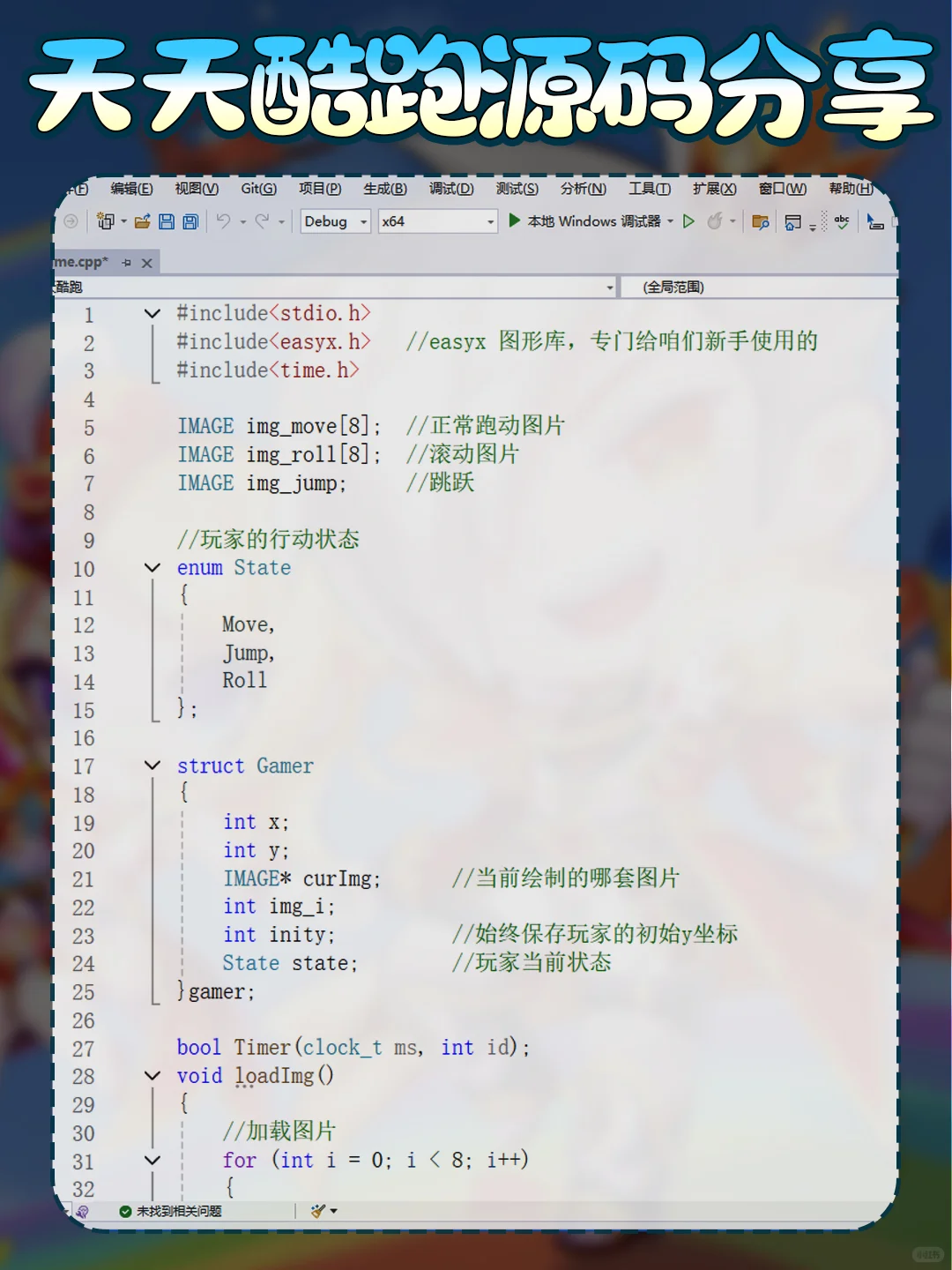Open the Debug configuration dropdown
Viewport: 952px width, 1270px height.
pos(336,221)
